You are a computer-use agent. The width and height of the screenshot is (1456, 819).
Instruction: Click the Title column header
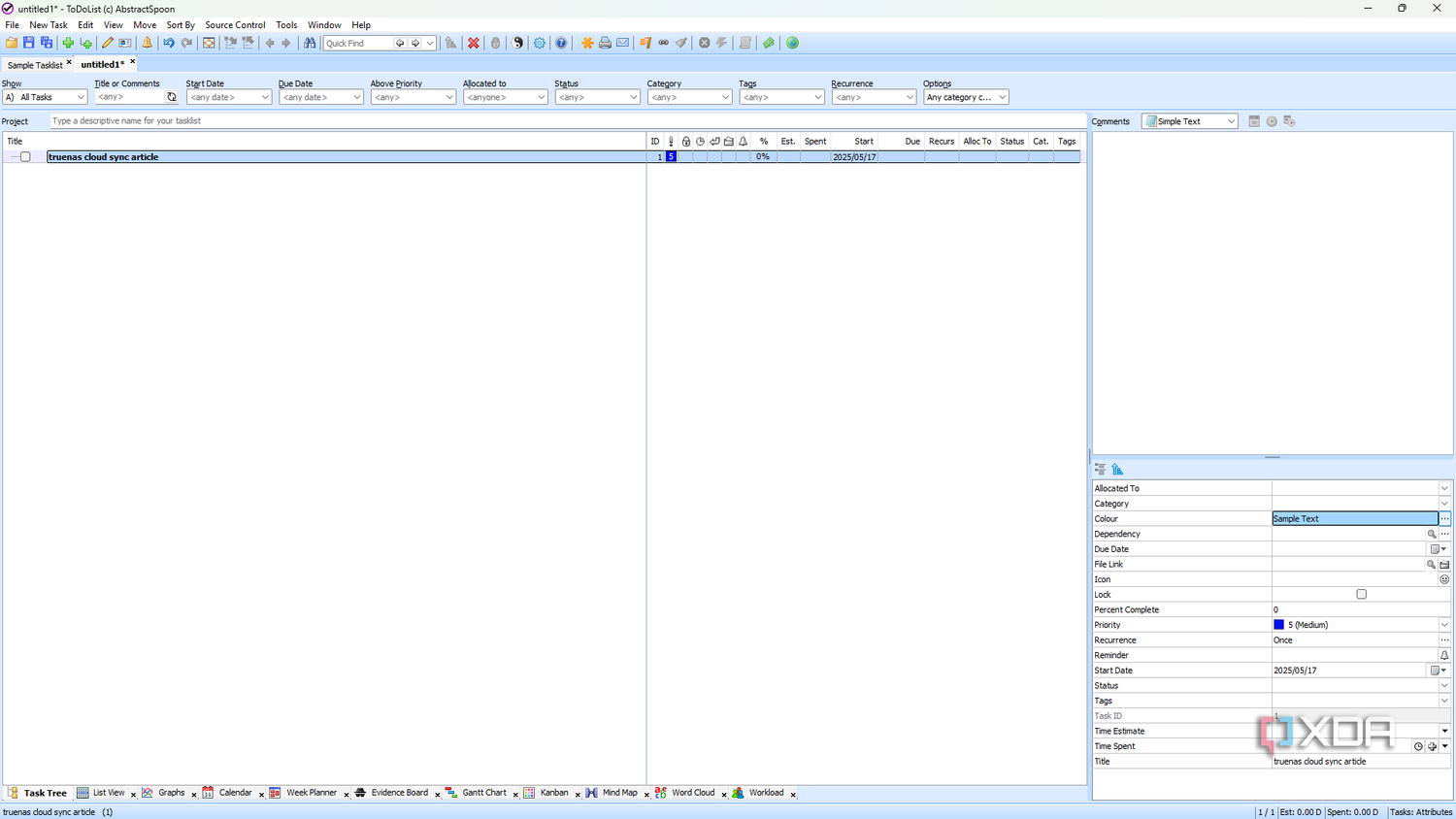(x=325, y=142)
